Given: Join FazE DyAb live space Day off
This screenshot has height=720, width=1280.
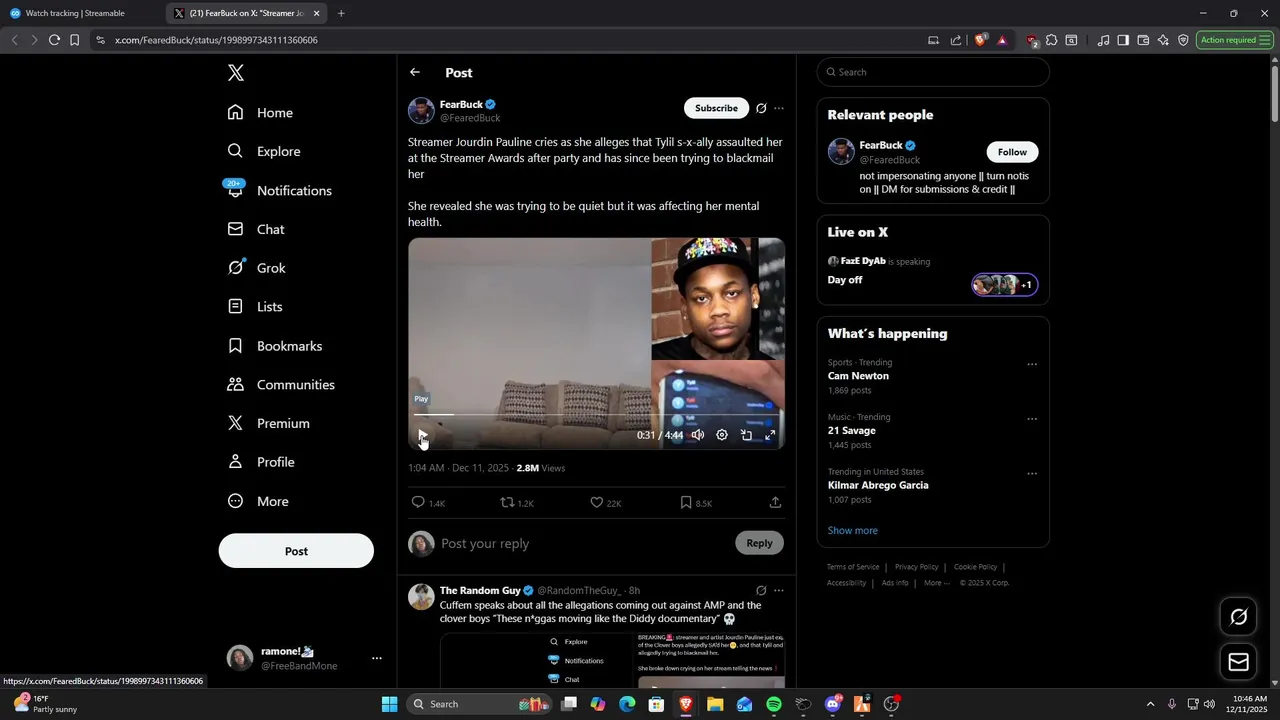Looking at the screenshot, I should (x=933, y=273).
